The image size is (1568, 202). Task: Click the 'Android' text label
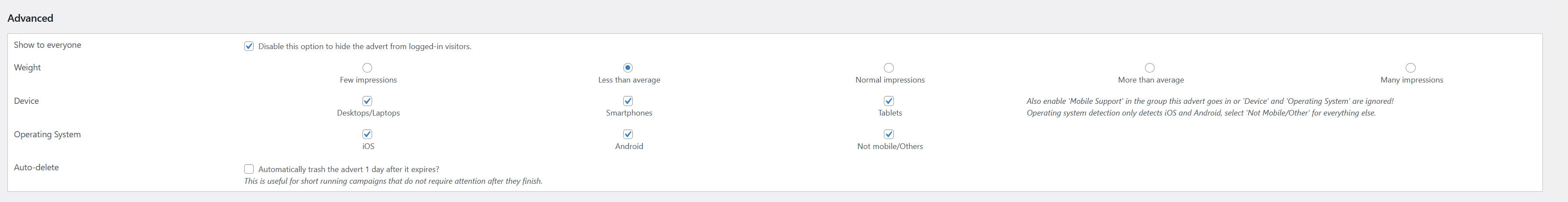click(x=629, y=147)
